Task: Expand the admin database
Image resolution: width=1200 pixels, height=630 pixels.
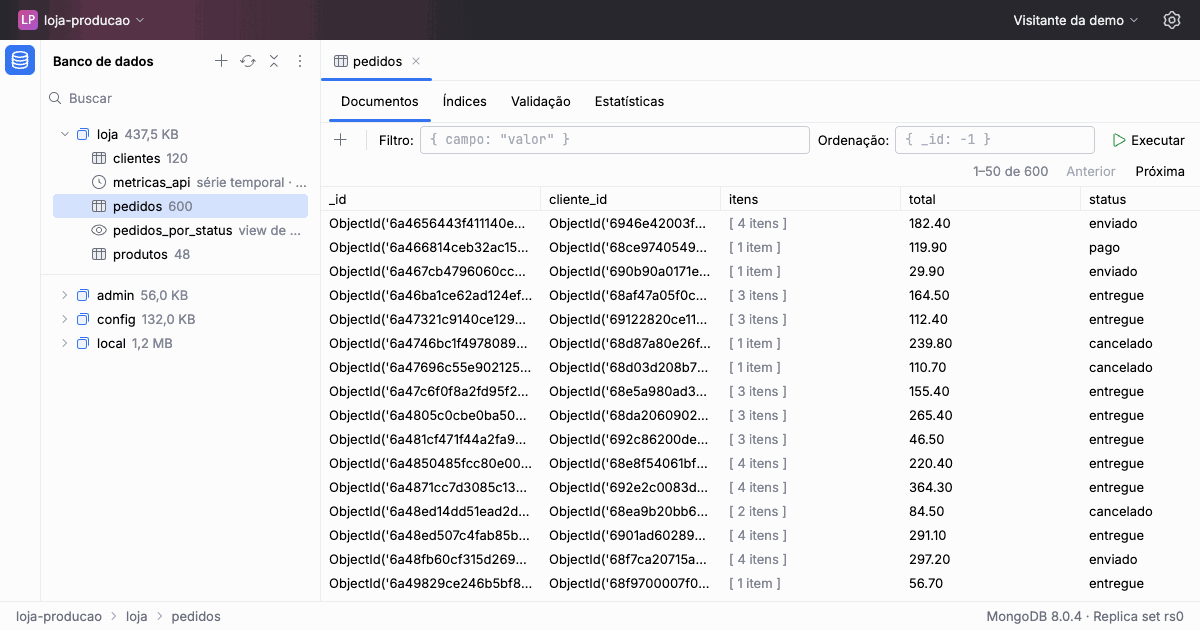Action: [x=65, y=295]
